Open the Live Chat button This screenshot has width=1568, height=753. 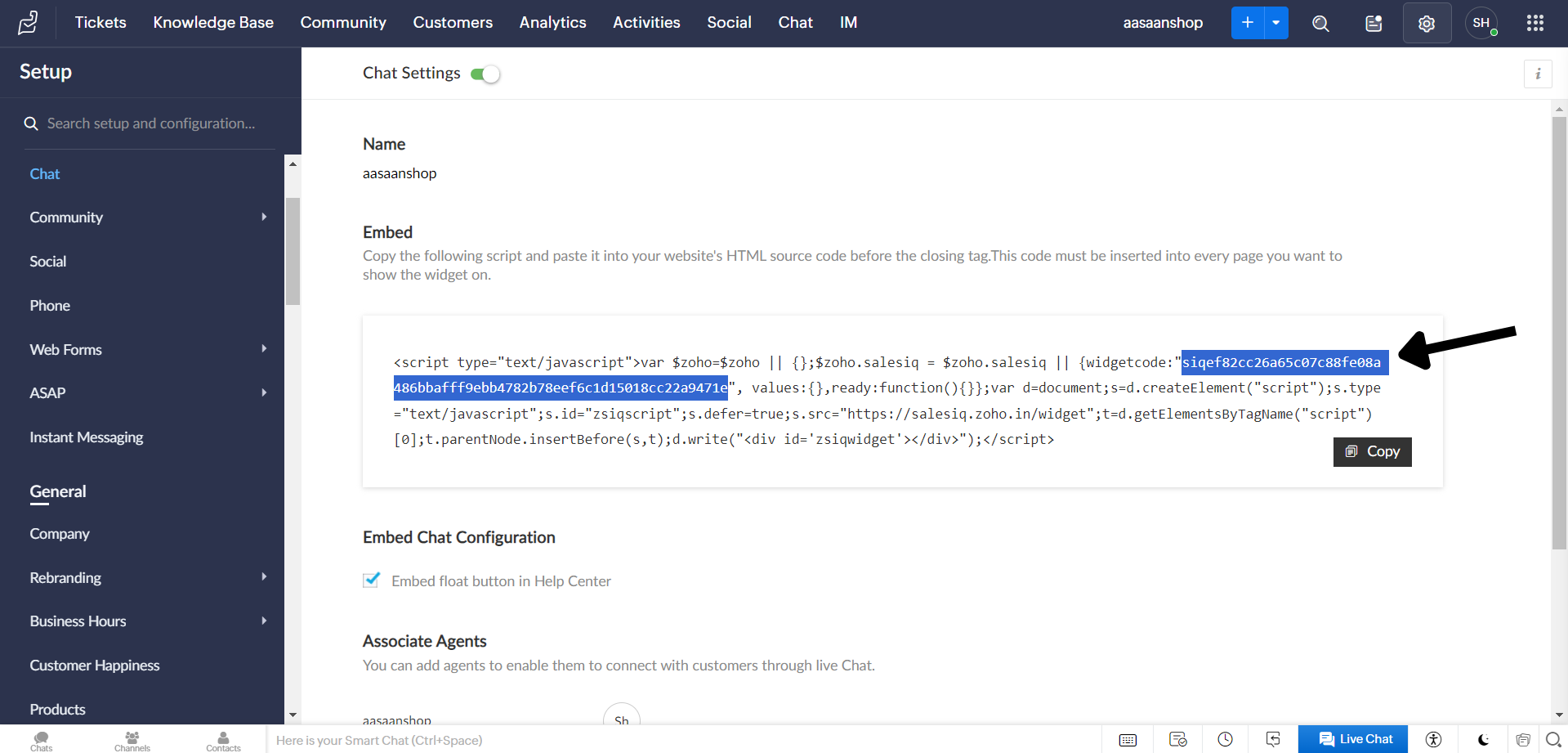(1353, 739)
